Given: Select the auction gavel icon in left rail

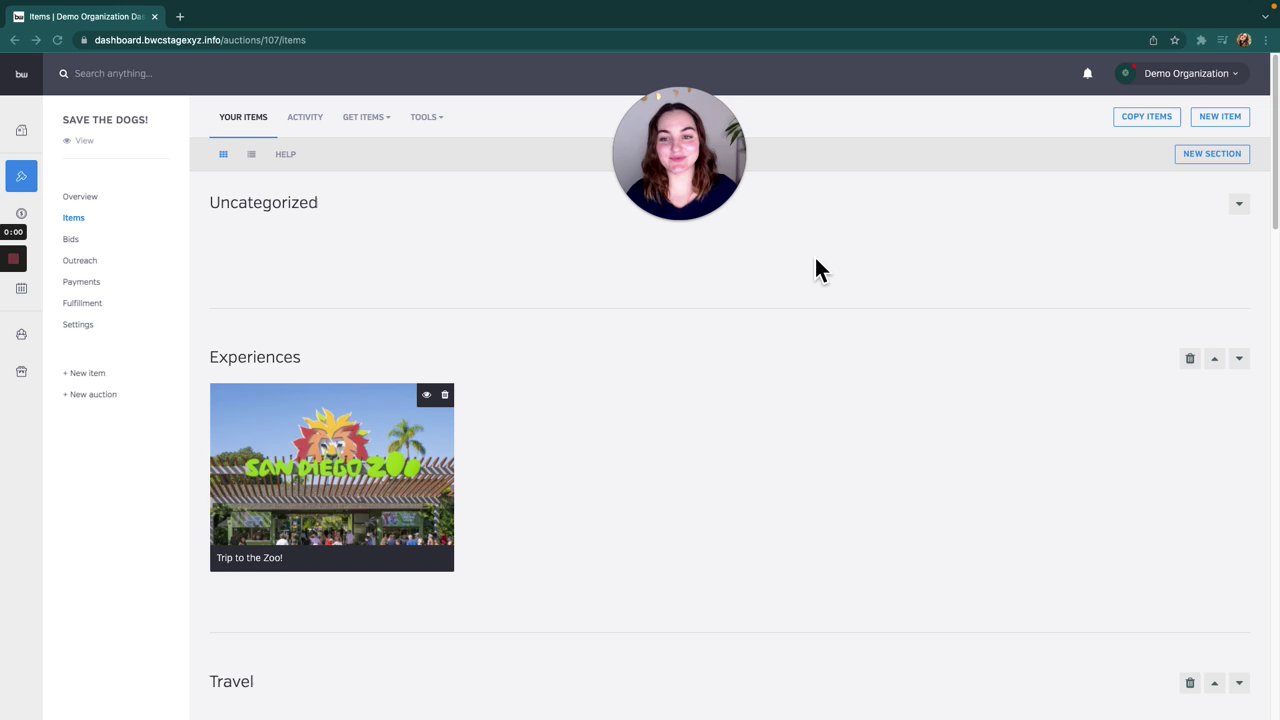Looking at the screenshot, I should (21, 176).
